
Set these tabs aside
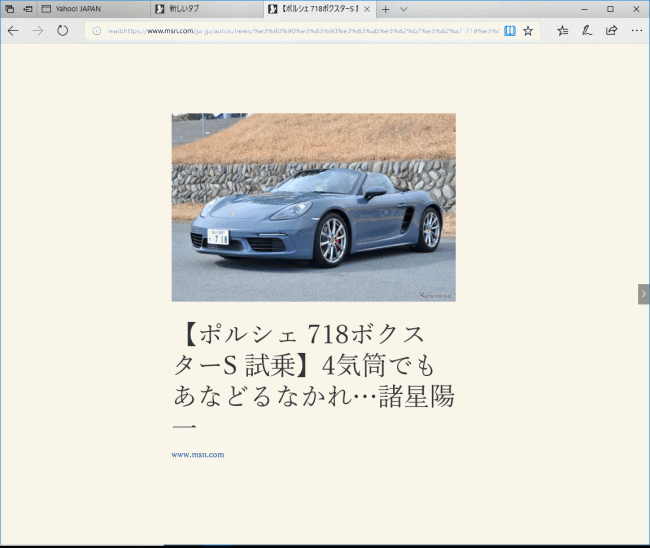28,9
